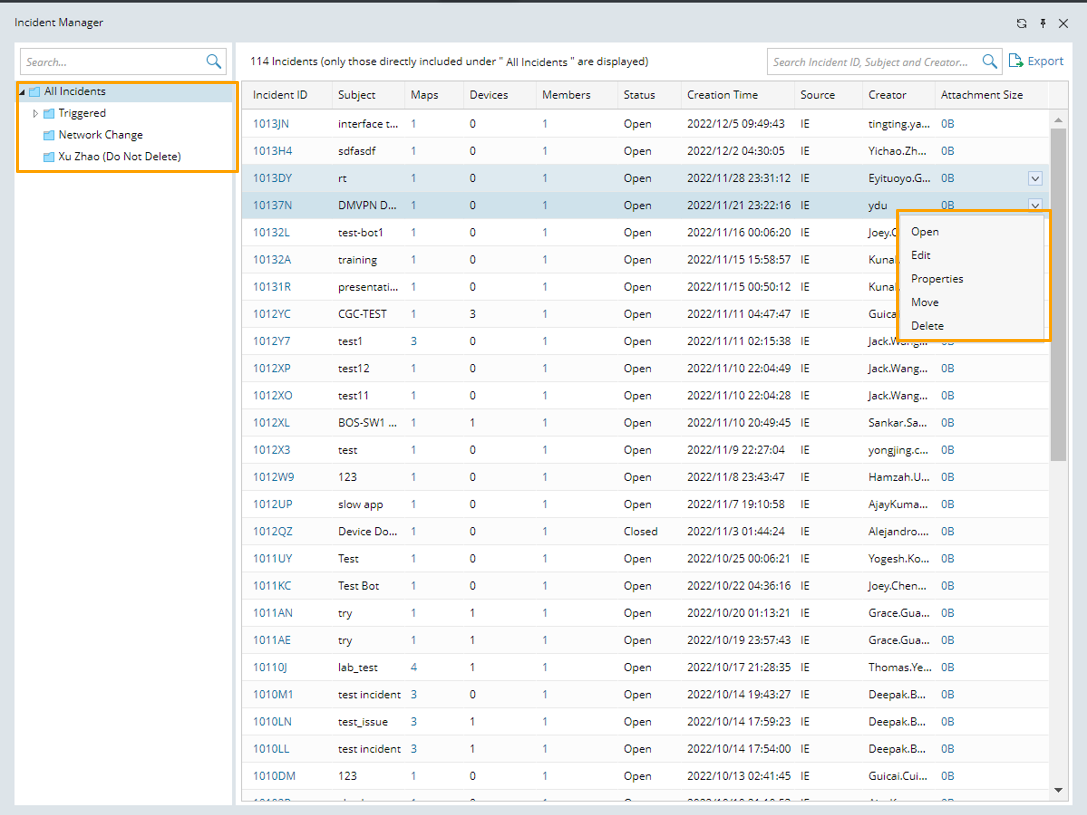Click the Triggered folder icon
The height and width of the screenshot is (815, 1087).
click(x=48, y=114)
